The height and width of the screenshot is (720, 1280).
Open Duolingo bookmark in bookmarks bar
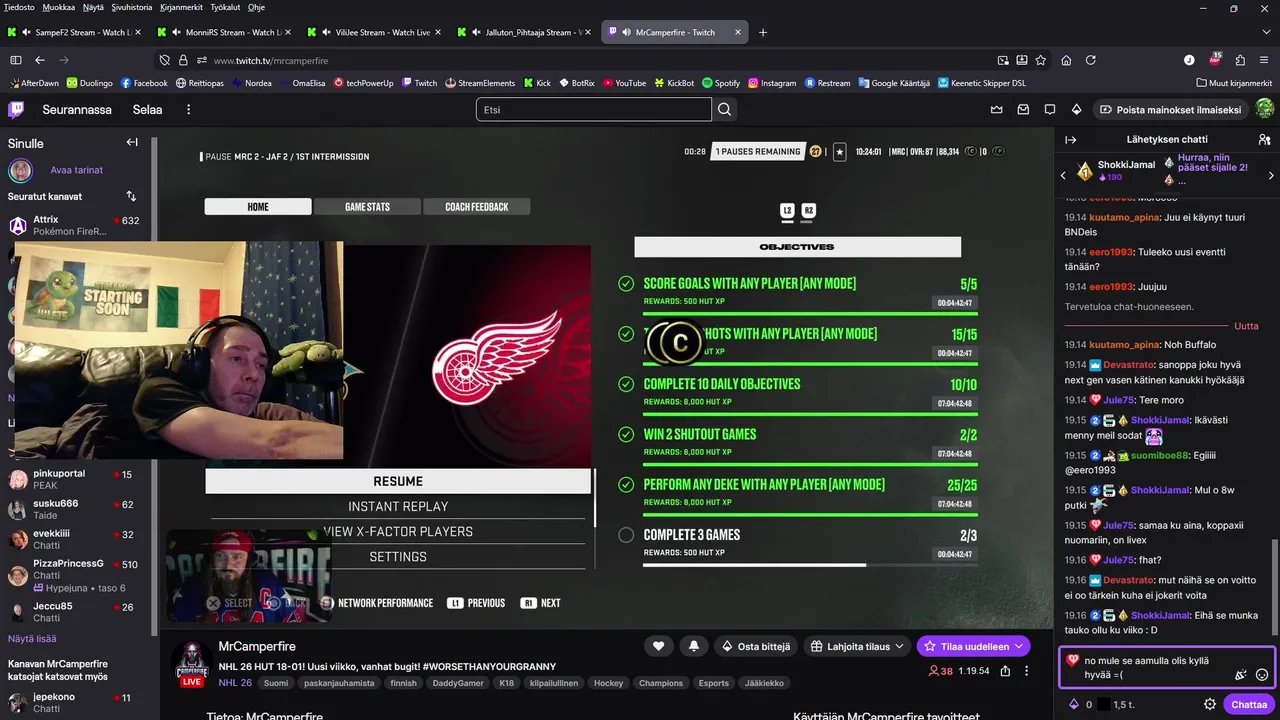[90, 83]
